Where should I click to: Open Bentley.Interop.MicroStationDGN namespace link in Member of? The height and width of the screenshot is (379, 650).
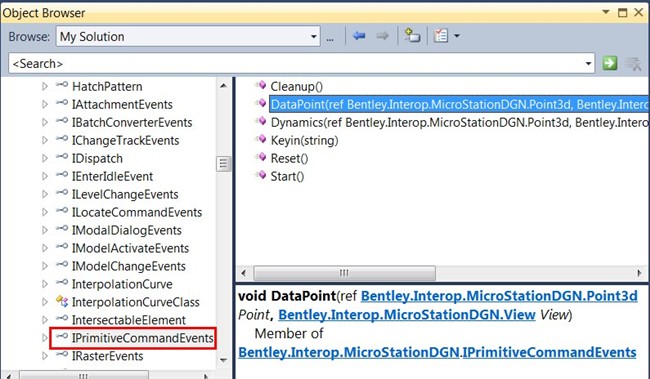point(349,352)
